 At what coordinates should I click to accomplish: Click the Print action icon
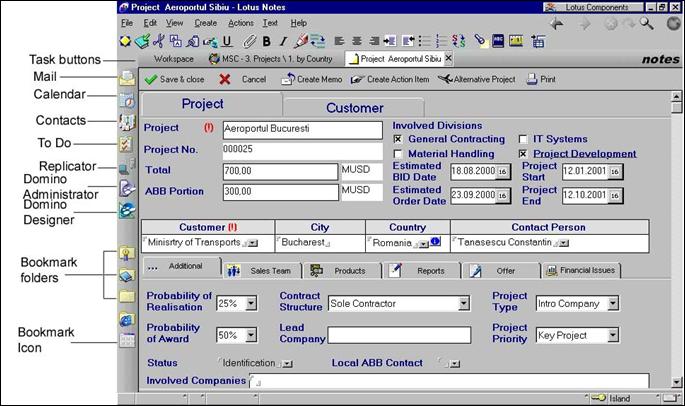540,79
